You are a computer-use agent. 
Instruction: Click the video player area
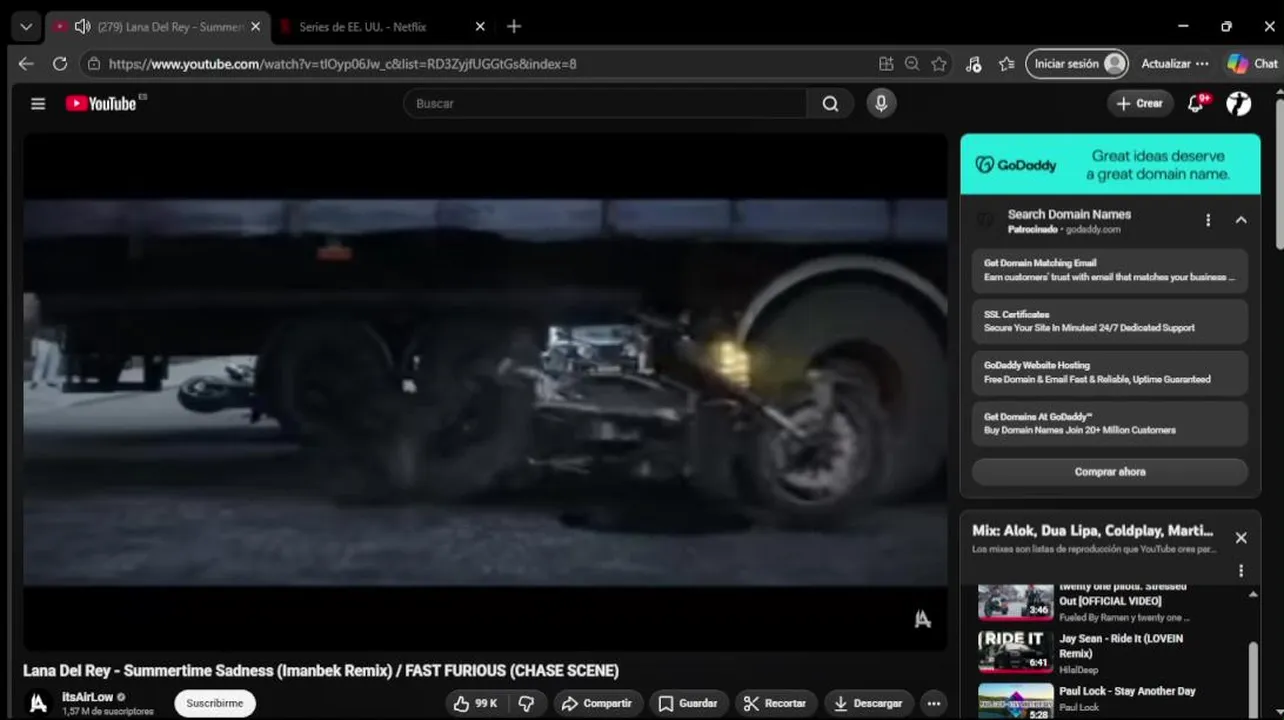point(485,391)
